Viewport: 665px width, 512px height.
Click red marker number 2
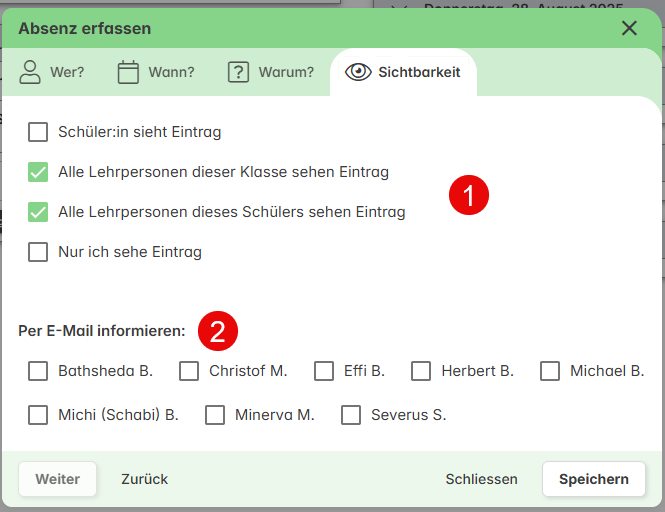coord(217,330)
